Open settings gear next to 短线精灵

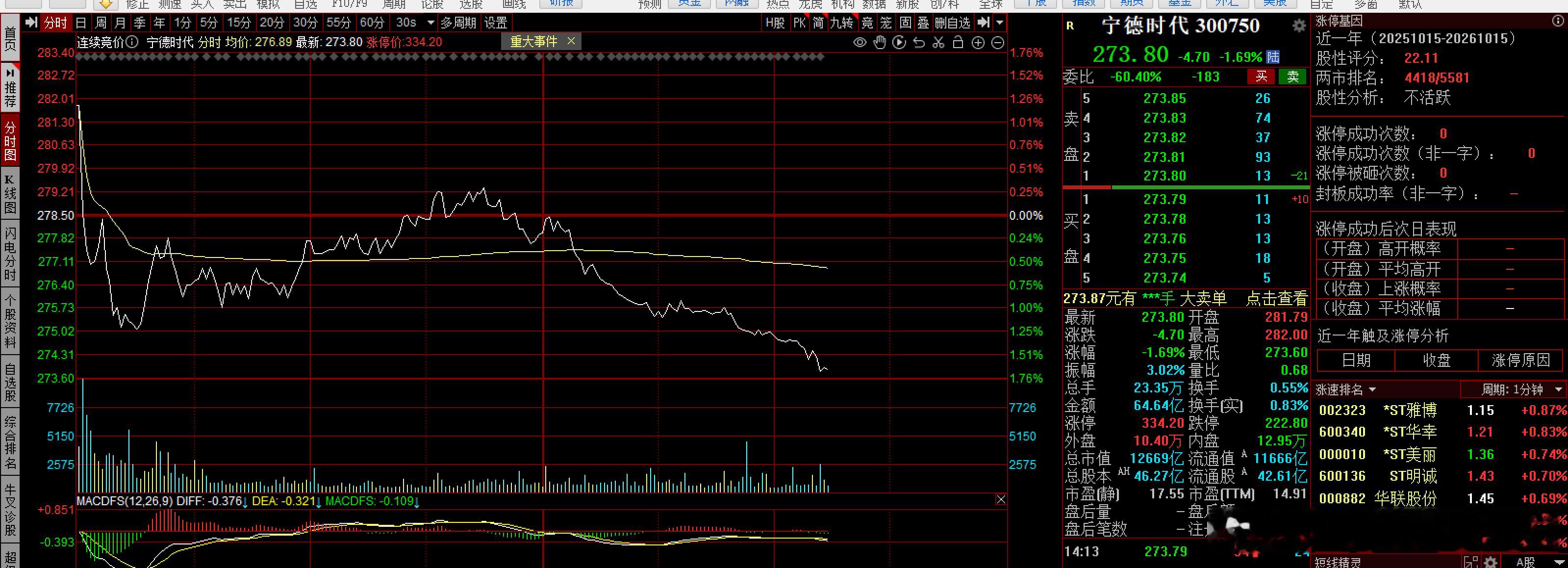pyautogui.click(x=1490, y=563)
